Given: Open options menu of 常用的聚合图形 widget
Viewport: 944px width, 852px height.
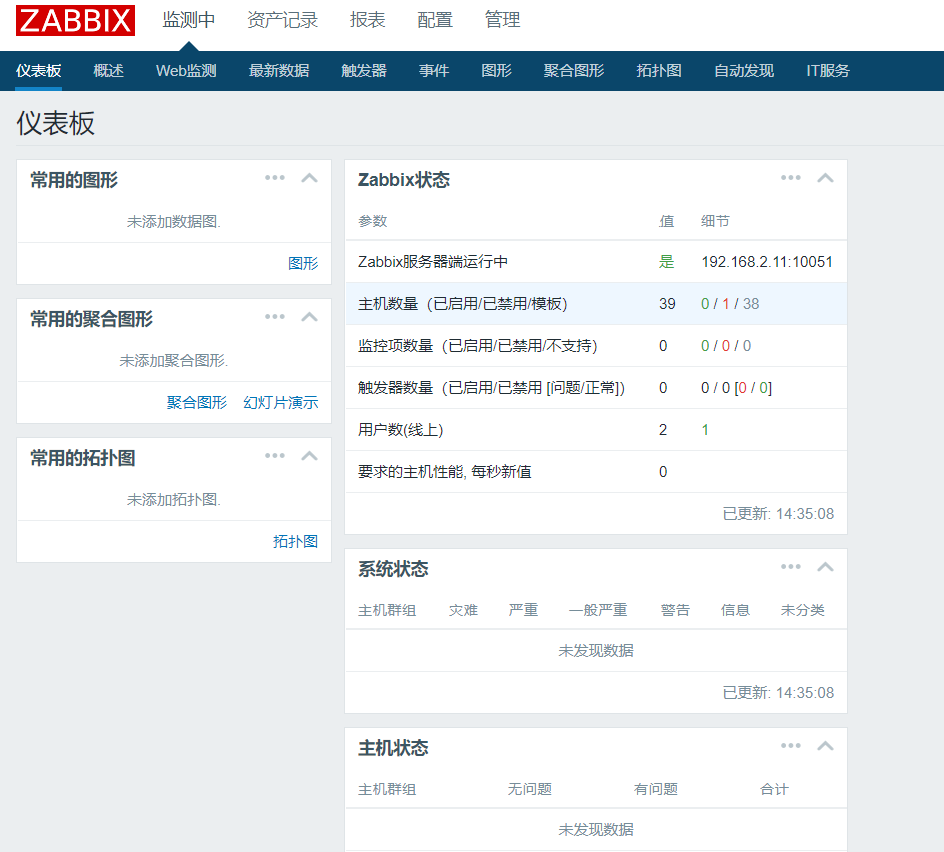Looking at the screenshot, I should 275,317.
